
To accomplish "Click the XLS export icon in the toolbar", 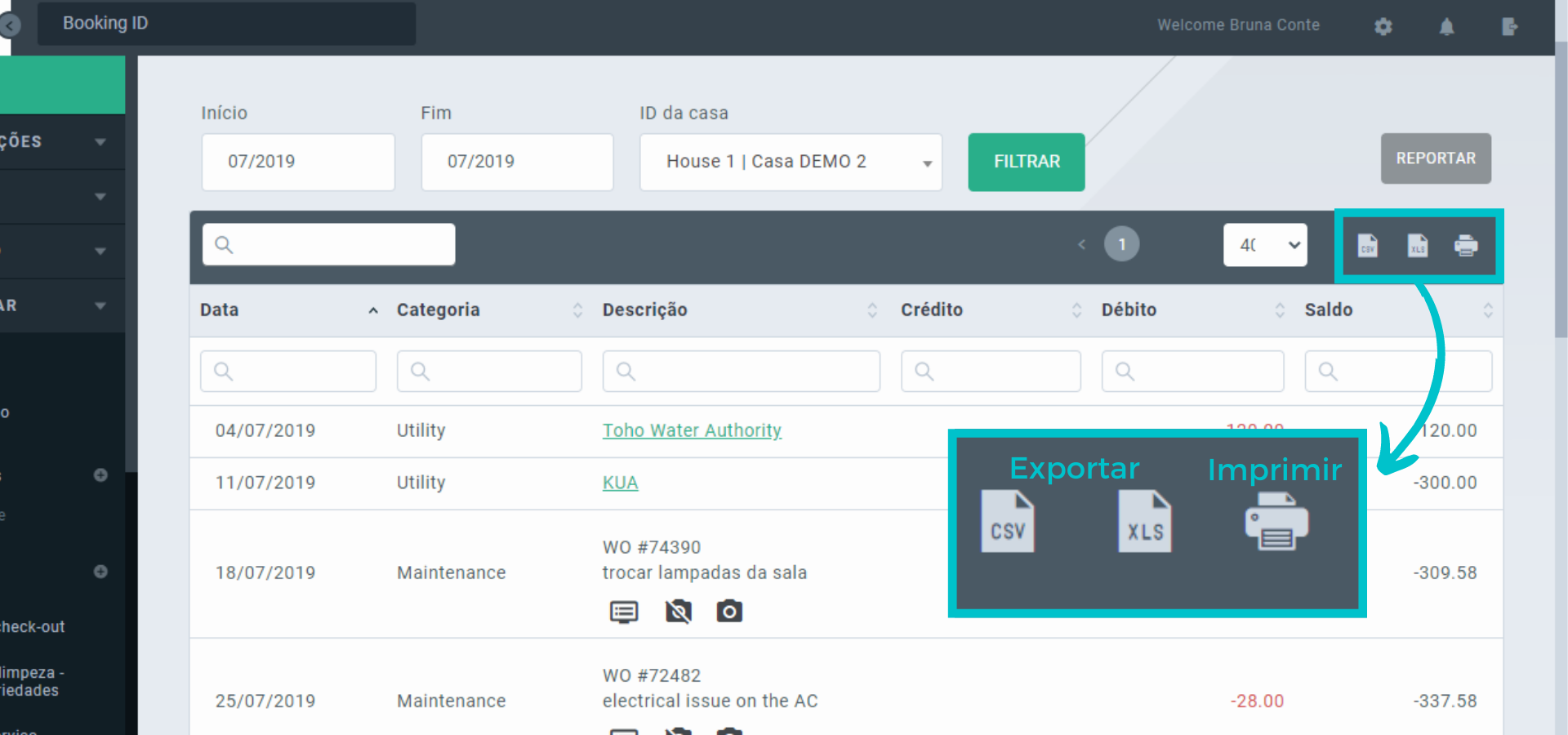I will [x=1418, y=245].
